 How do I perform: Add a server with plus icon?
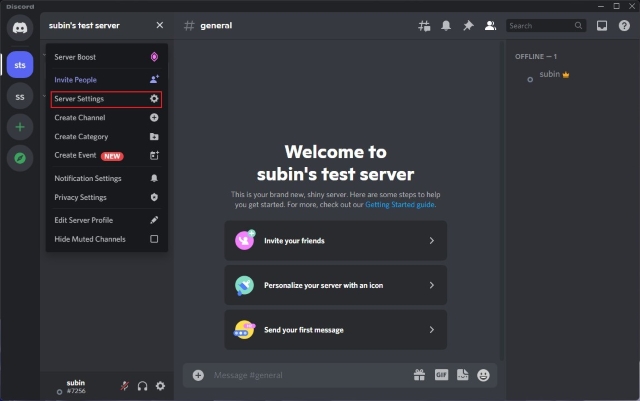click(20, 127)
